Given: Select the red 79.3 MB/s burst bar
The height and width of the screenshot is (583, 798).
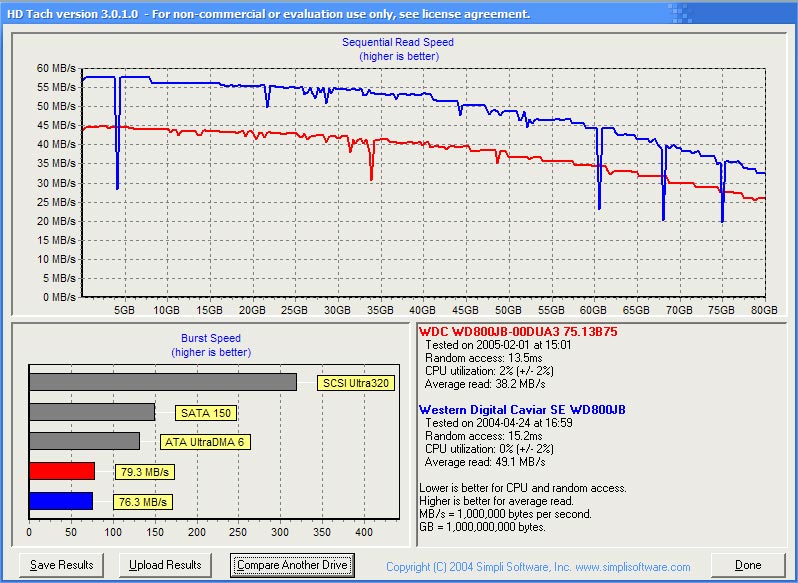Looking at the screenshot, I should (62, 471).
